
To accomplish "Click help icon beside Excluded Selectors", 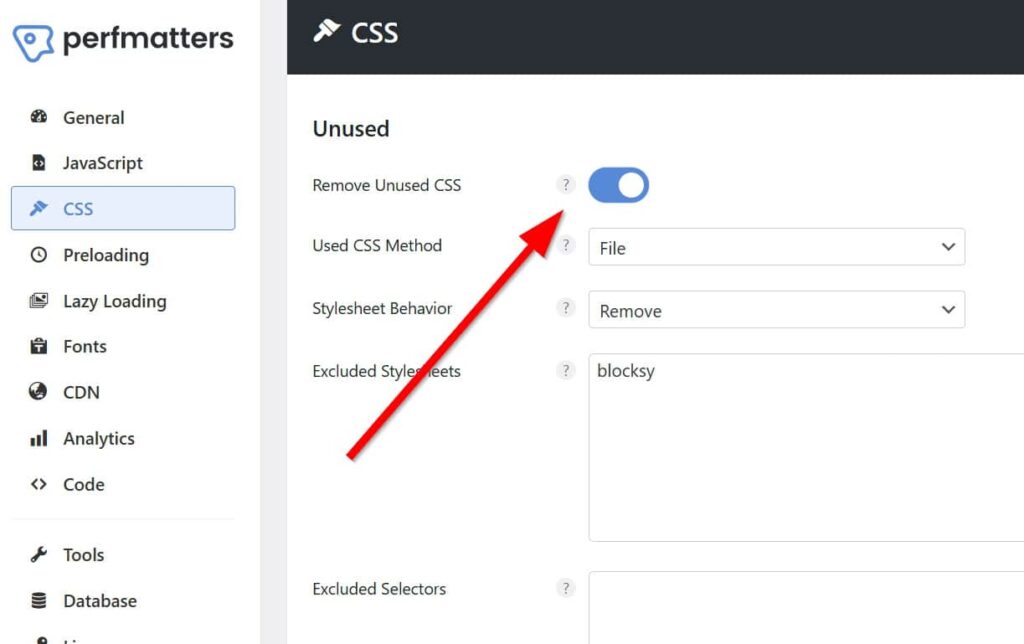I will click(x=566, y=588).
